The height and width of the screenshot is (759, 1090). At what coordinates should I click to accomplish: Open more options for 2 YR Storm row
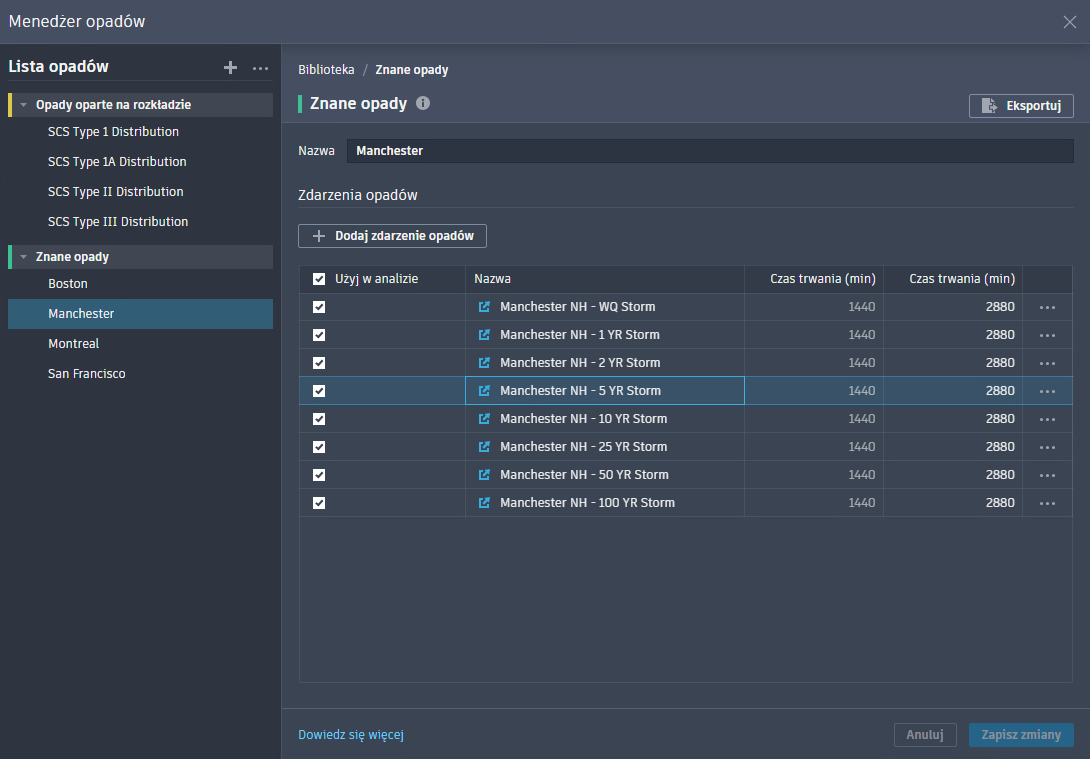pos(1047,363)
